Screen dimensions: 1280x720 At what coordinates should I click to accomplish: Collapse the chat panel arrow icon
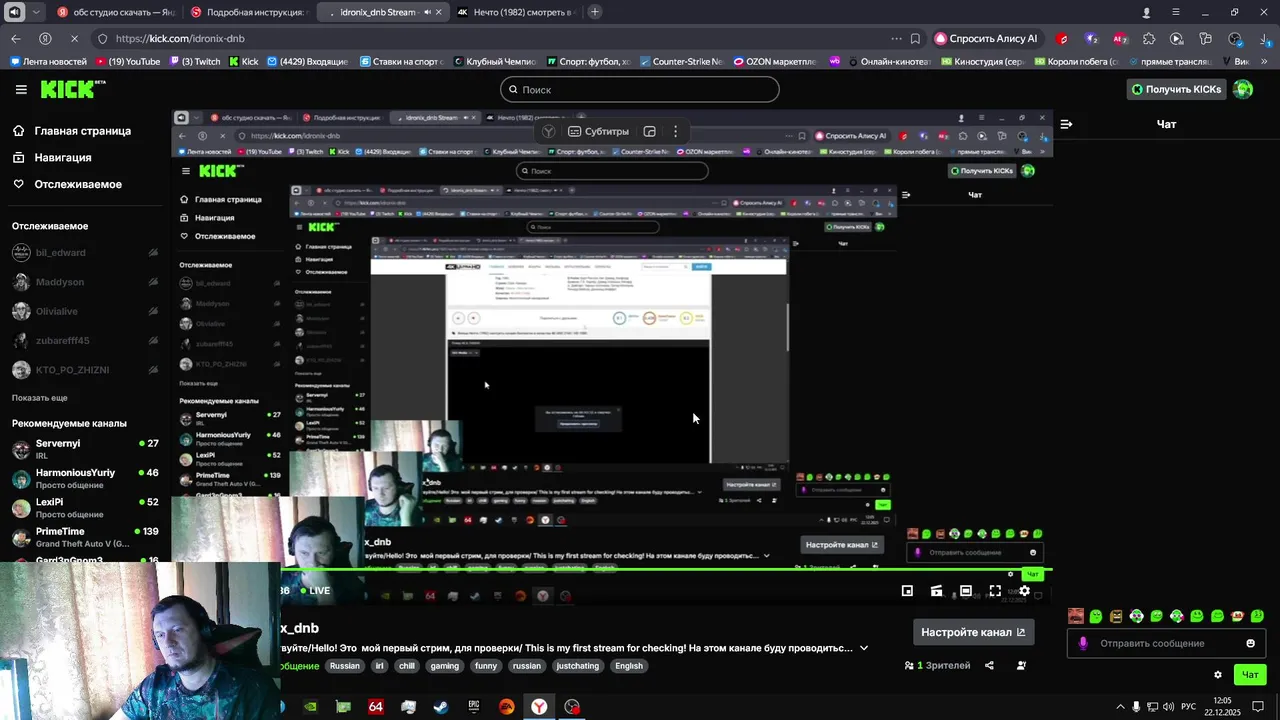coord(1066,124)
